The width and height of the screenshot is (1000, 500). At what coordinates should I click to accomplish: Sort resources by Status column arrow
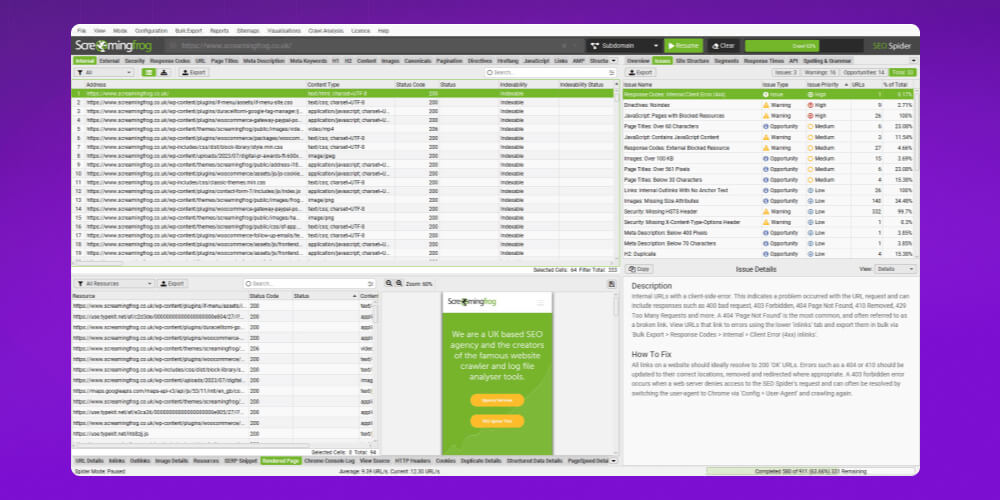tap(355, 296)
